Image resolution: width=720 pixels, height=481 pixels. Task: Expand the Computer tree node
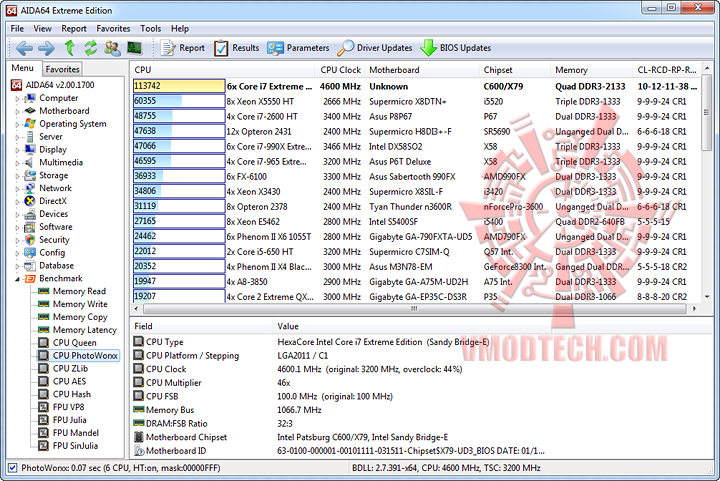tap(17, 98)
